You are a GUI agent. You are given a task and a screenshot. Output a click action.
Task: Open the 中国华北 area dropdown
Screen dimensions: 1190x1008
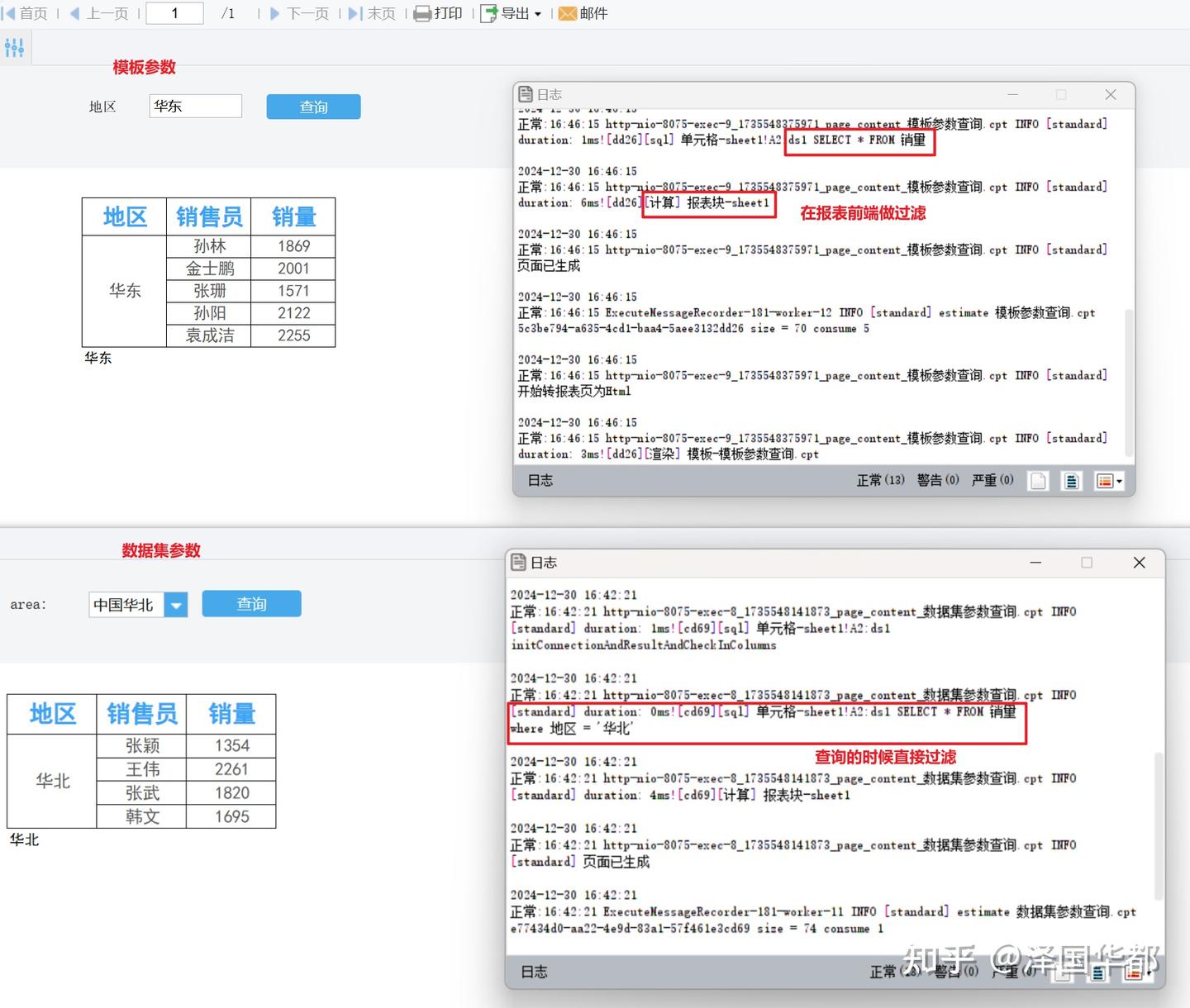pos(176,604)
